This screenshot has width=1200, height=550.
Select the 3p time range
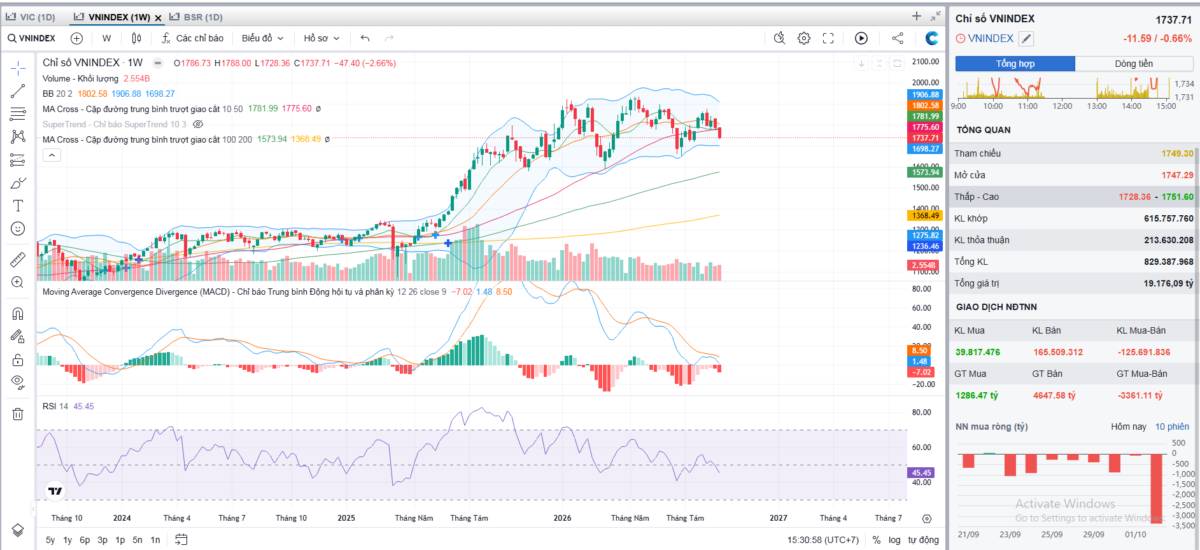[x=102, y=540]
